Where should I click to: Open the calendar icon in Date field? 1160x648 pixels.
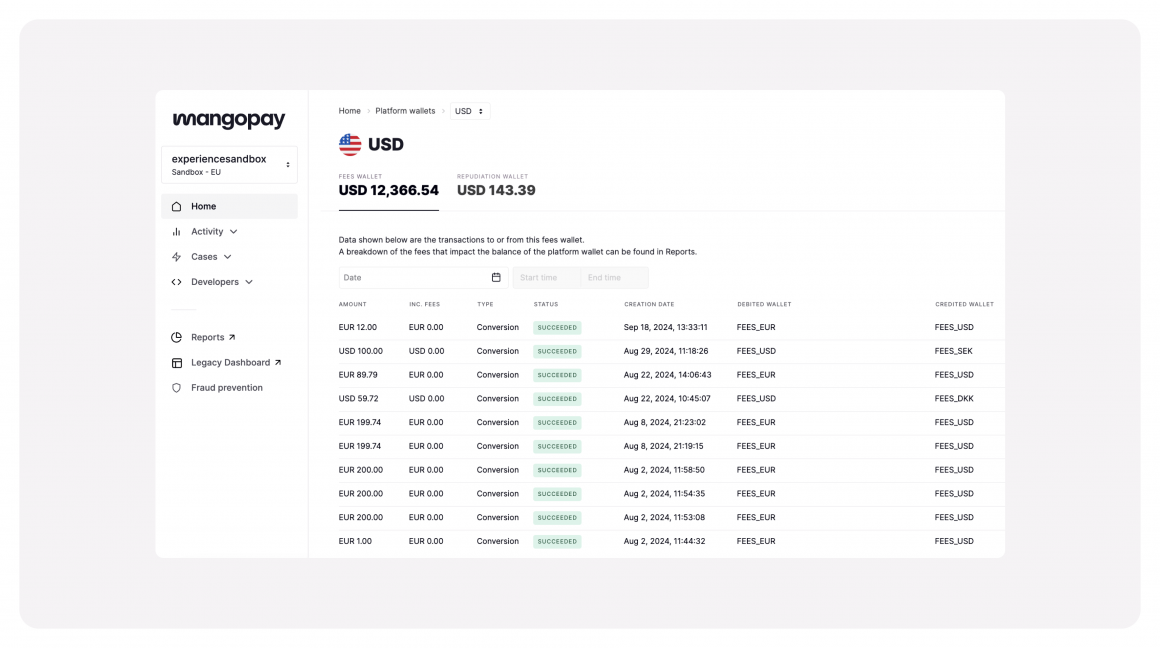496,278
